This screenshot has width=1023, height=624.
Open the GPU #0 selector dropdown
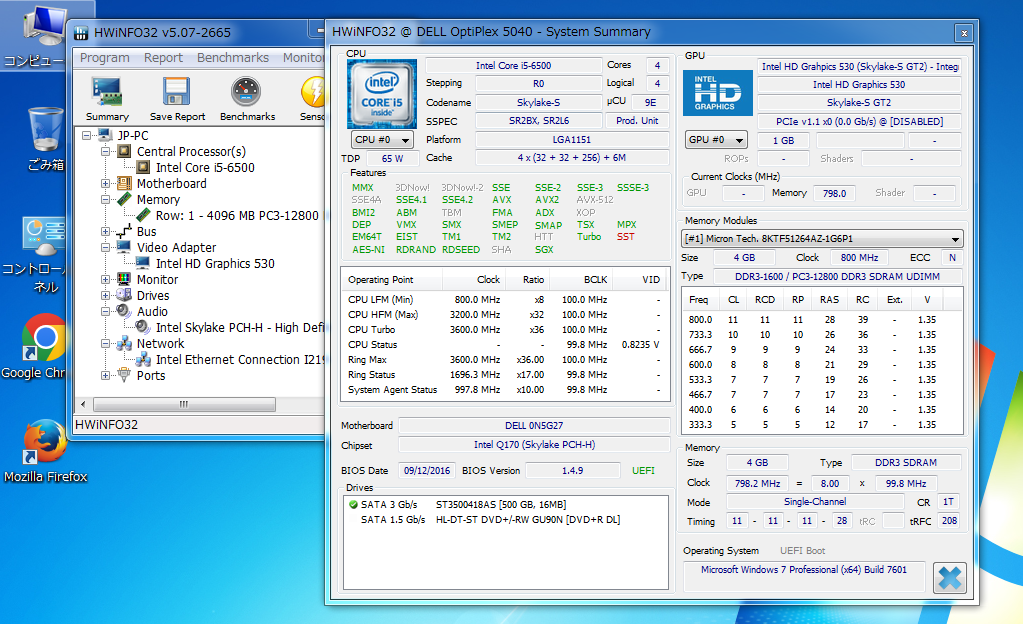(716, 140)
